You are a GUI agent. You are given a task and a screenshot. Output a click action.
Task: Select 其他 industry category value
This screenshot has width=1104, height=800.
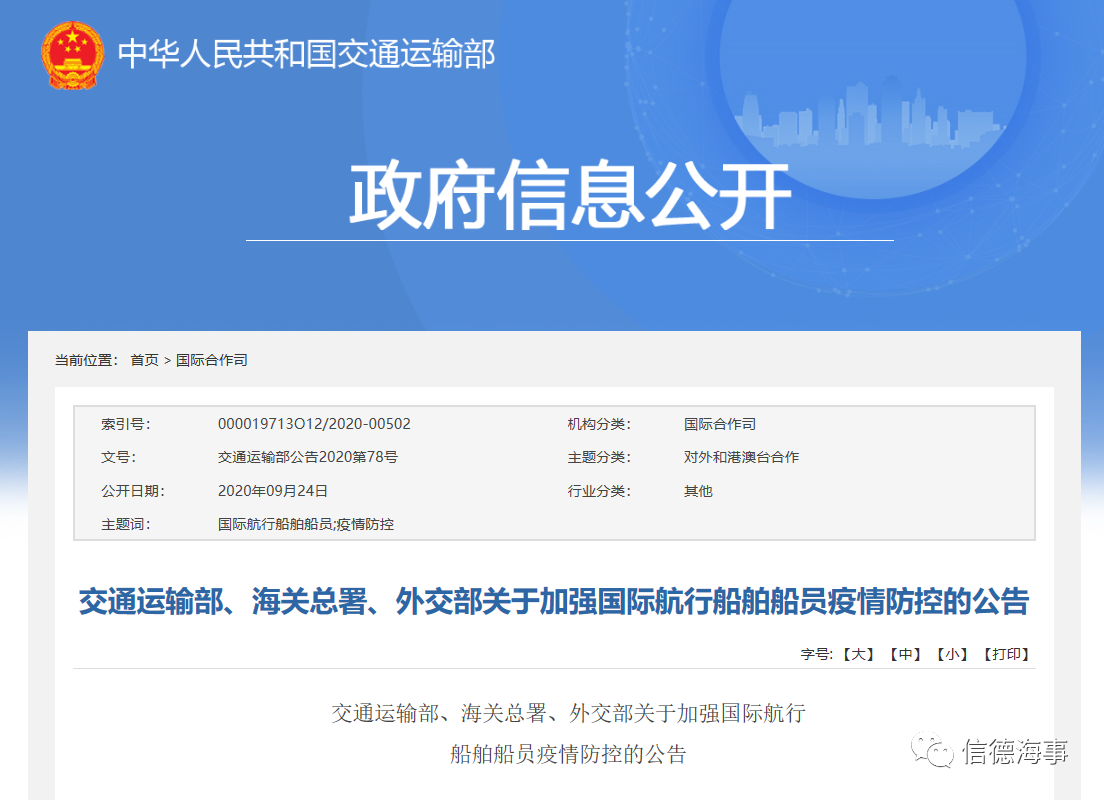[x=698, y=491]
